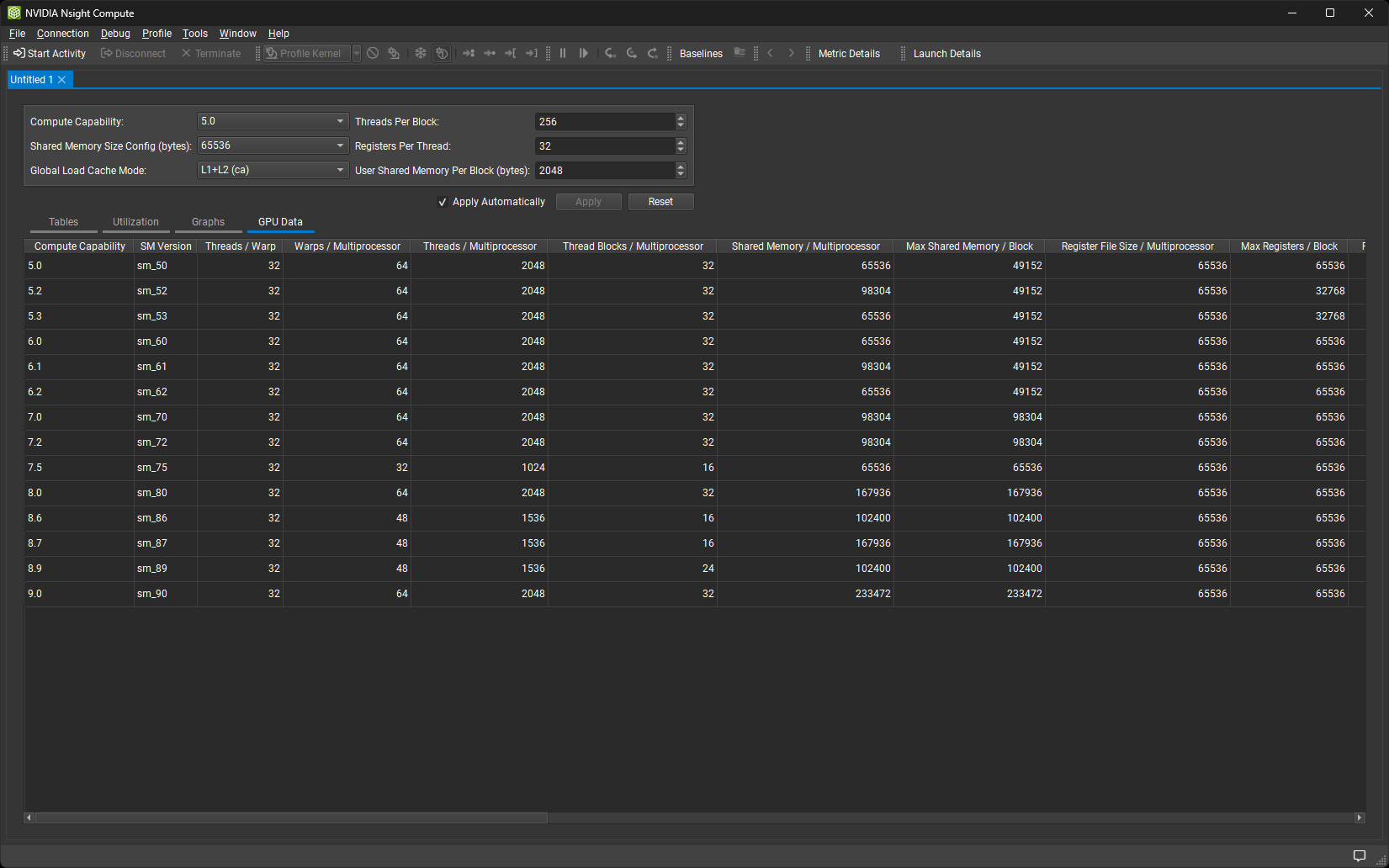Image resolution: width=1389 pixels, height=868 pixels.
Task: Click the Apply button
Action: coord(589,202)
